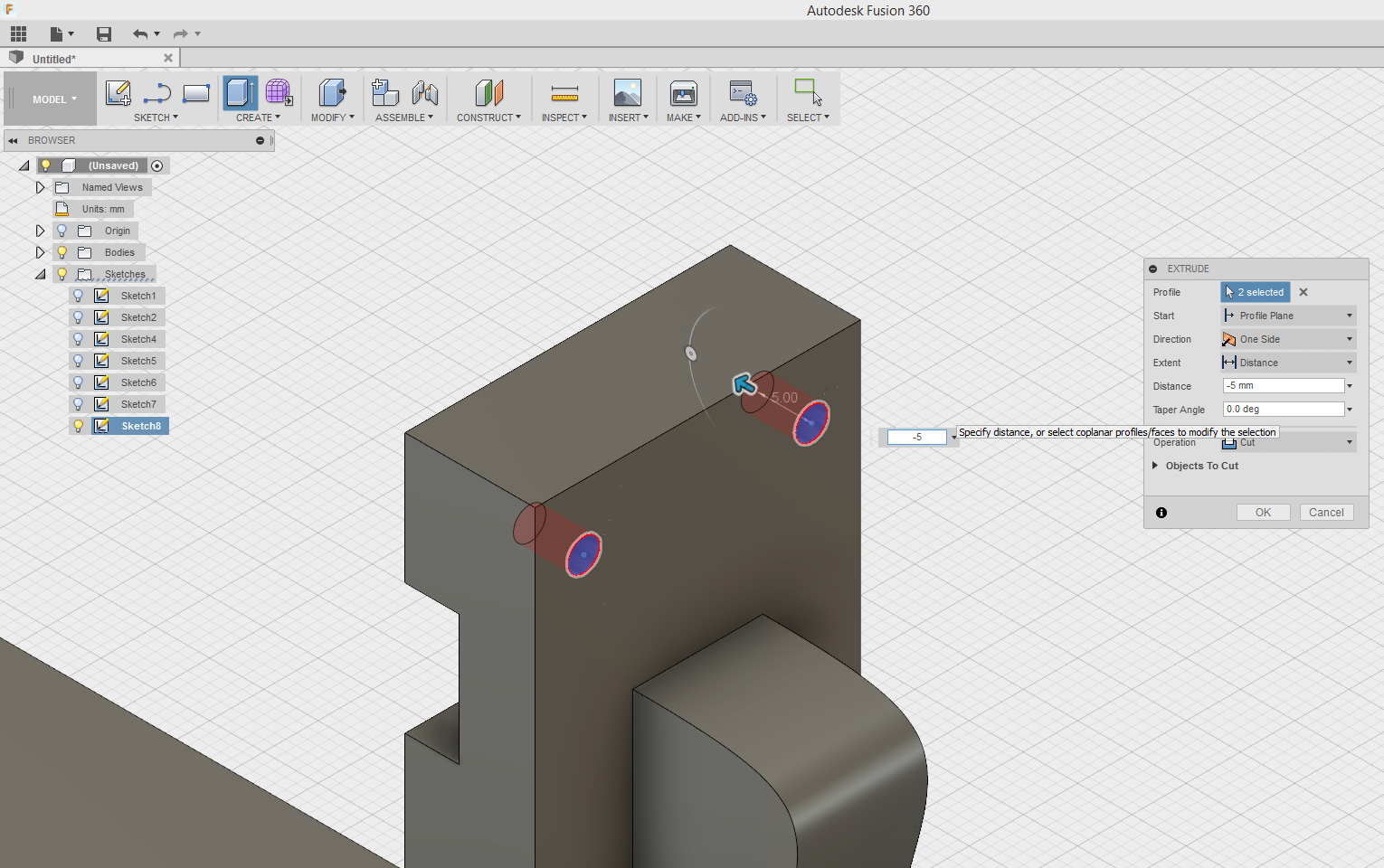Screen dimensions: 1384x868
Task: Click the Save icon
Action: 104,34
